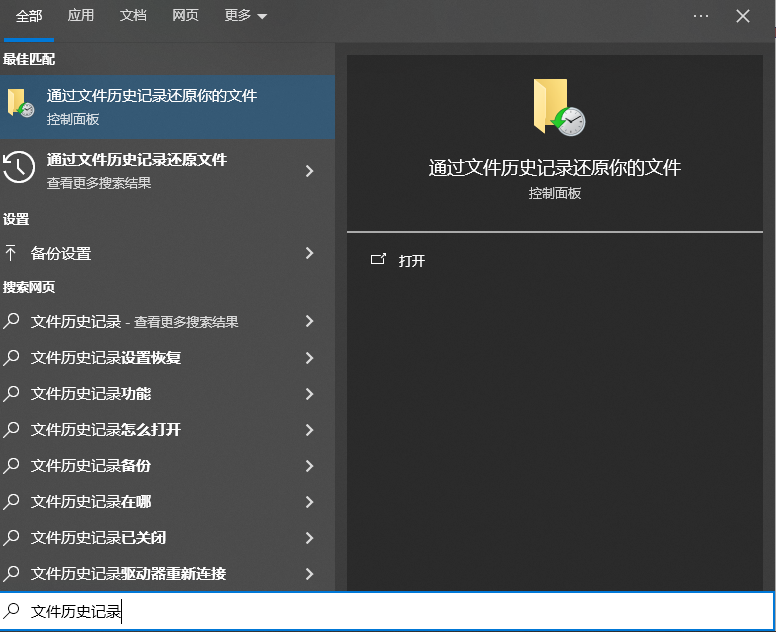Viewport: 776px width, 632px height.
Task: Expand chevron for 文件历史记录怎么打开
Action: pyautogui.click(x=310, y=430)
